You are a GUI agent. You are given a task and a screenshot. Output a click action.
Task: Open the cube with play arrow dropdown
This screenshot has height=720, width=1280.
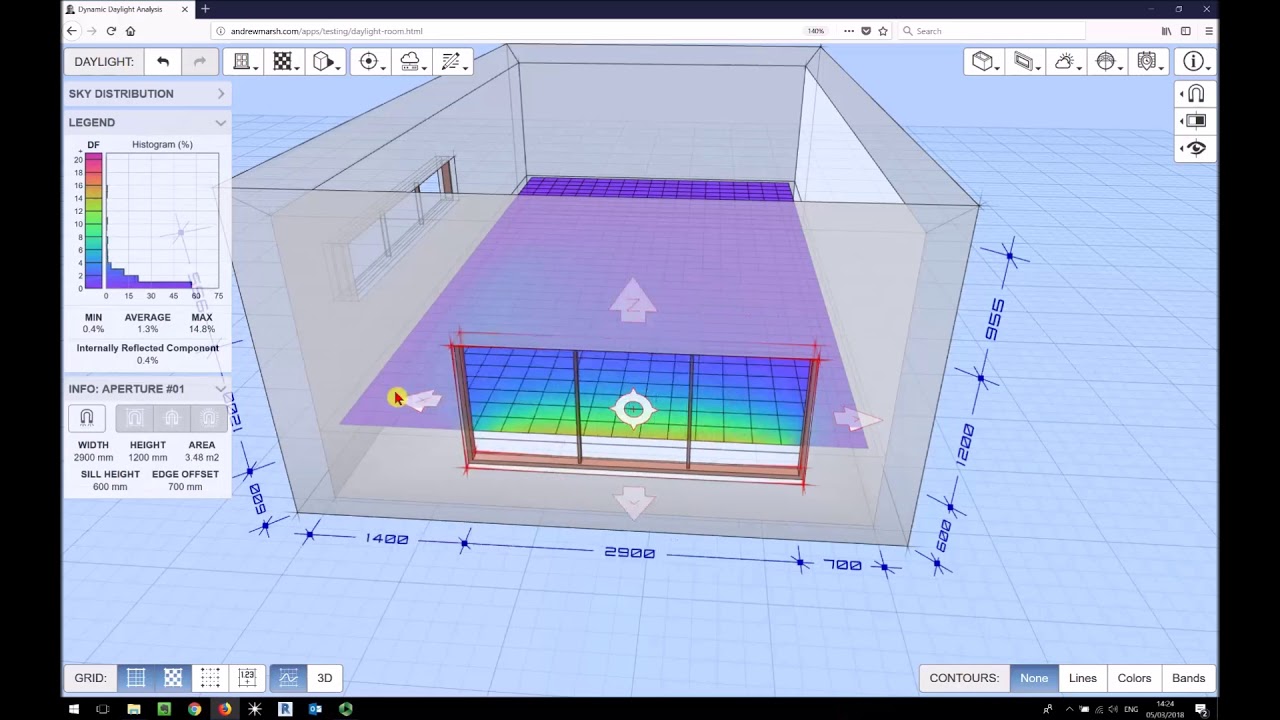[325, 62]
